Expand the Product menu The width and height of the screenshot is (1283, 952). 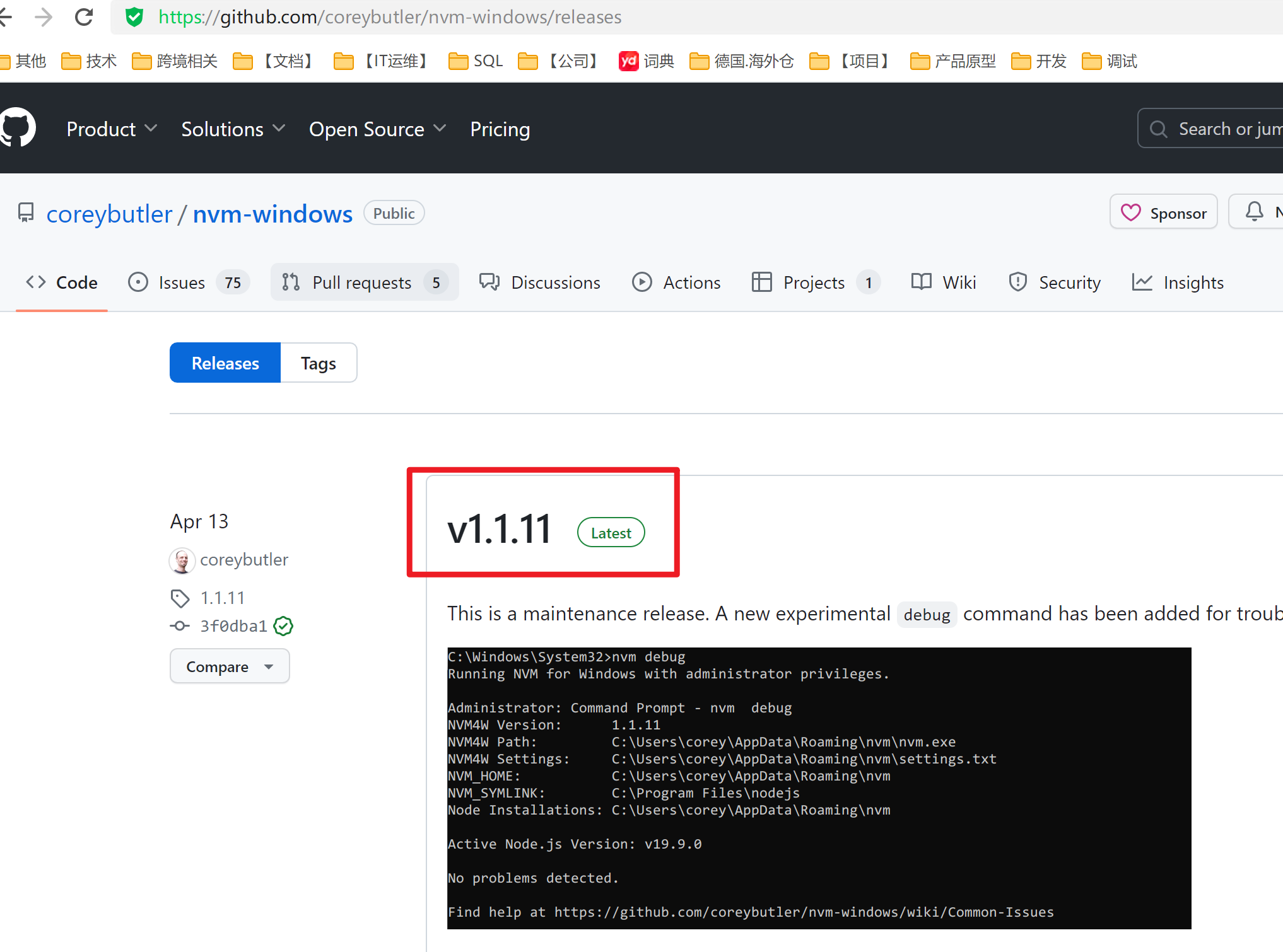[x=112, y=129]
